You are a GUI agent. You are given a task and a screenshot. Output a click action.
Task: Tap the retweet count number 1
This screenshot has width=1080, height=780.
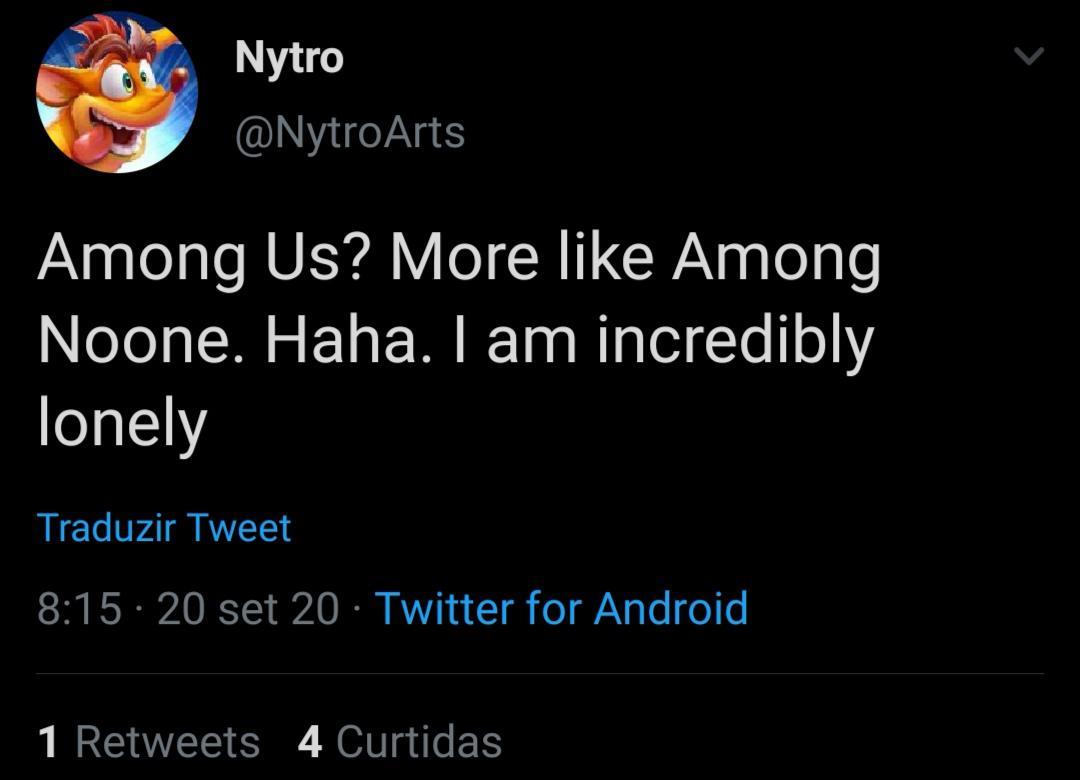(47, 742)
